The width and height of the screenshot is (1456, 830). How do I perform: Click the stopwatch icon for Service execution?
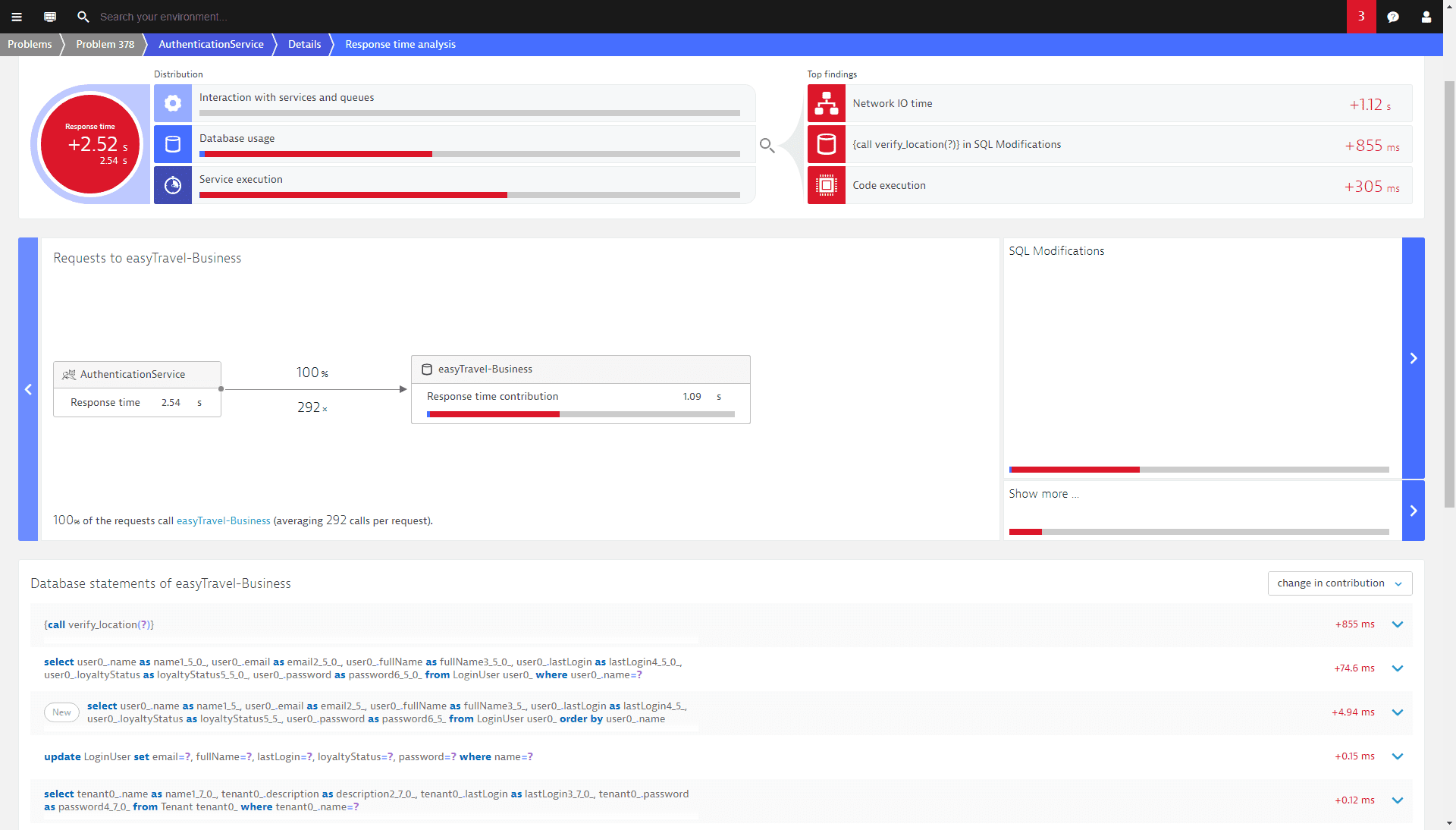pyautogui.click(x=173, y=185)
